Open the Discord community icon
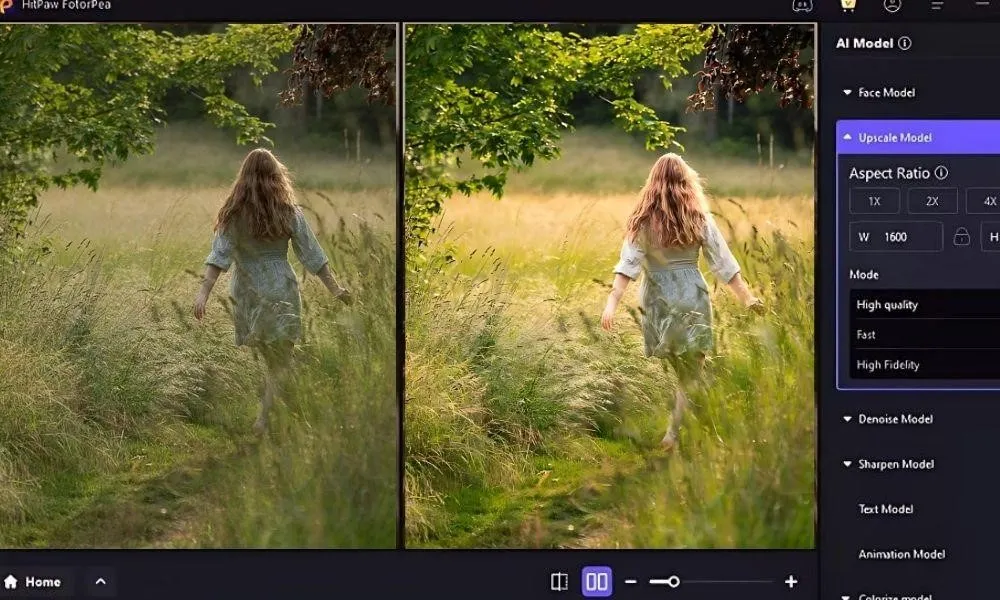Viewport: 1000px width, 600px height. pyautogui.click(x=802, y=5)
